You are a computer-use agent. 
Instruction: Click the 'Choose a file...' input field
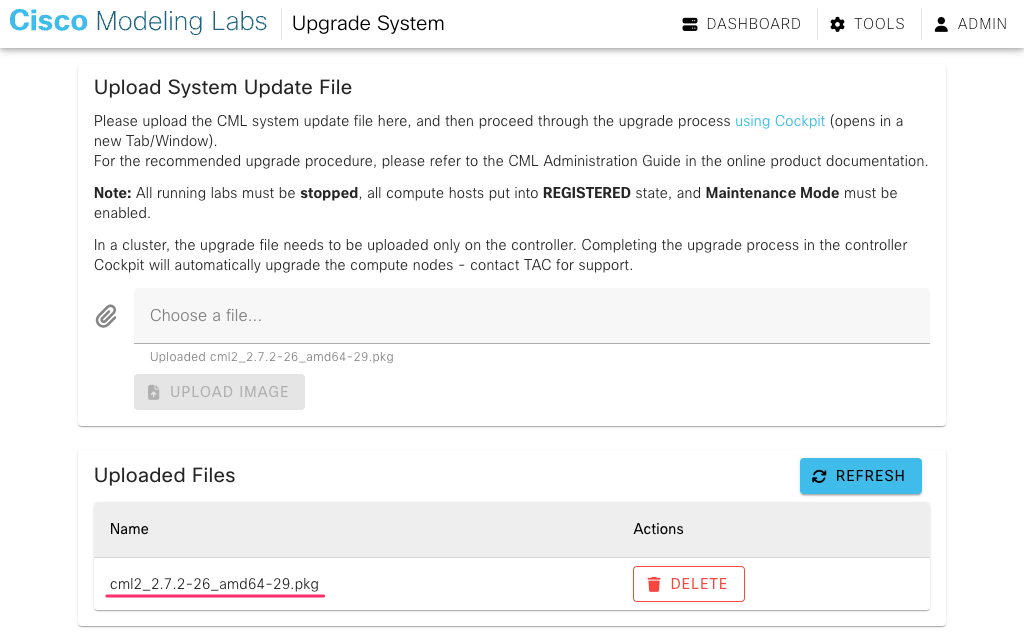532,316
